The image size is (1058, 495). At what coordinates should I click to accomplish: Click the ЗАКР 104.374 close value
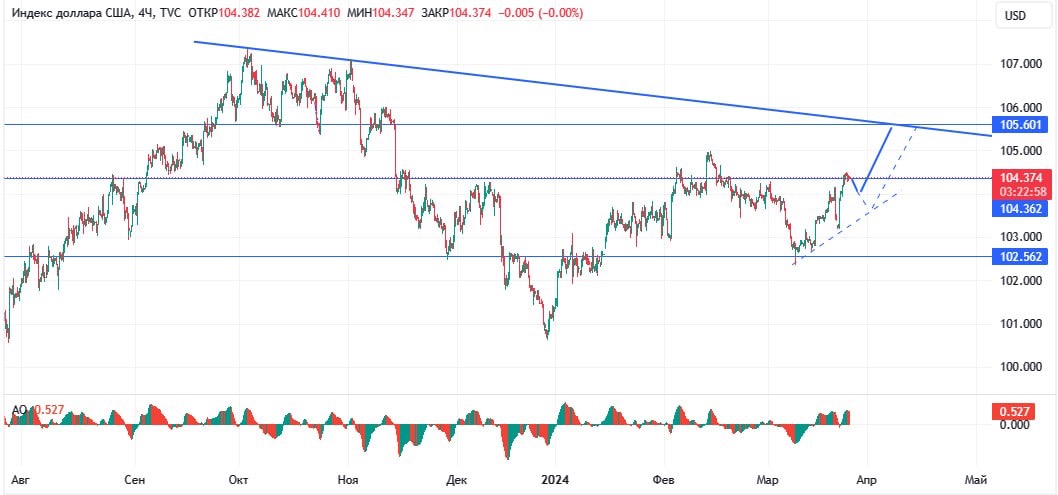458,13
